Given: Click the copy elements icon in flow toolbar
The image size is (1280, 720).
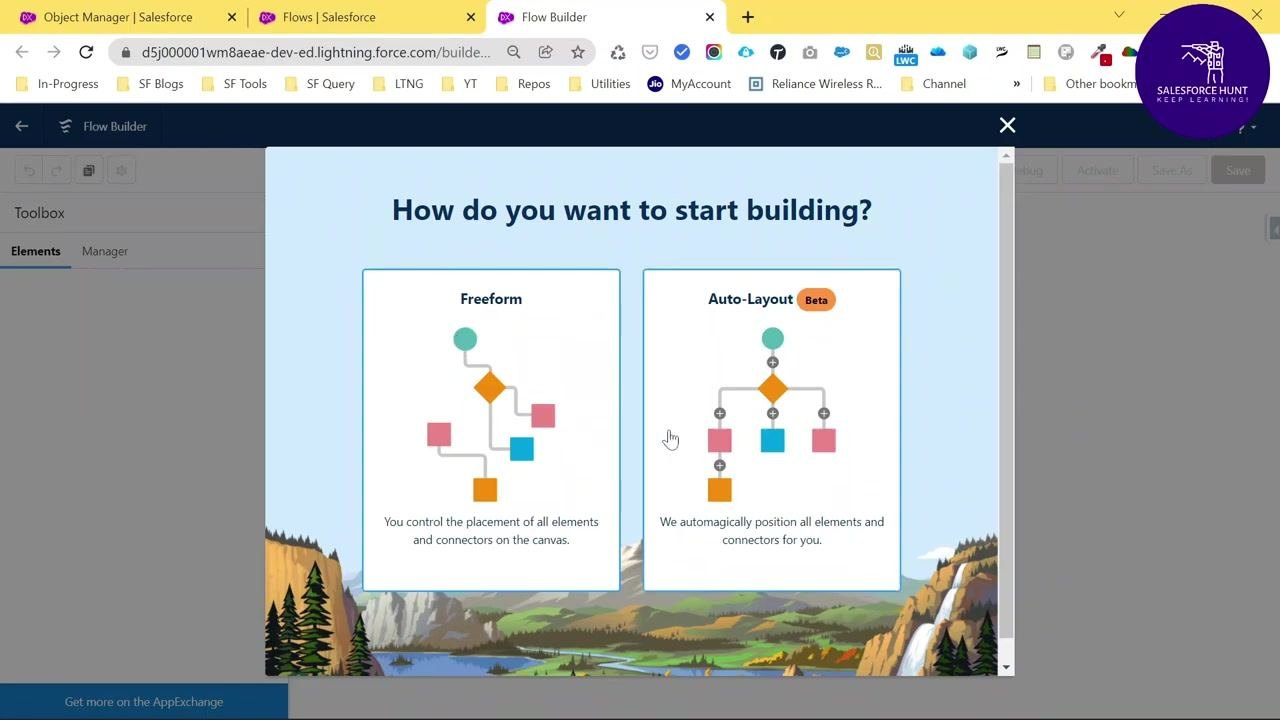Looking at the screenshot, I should 89,170.
